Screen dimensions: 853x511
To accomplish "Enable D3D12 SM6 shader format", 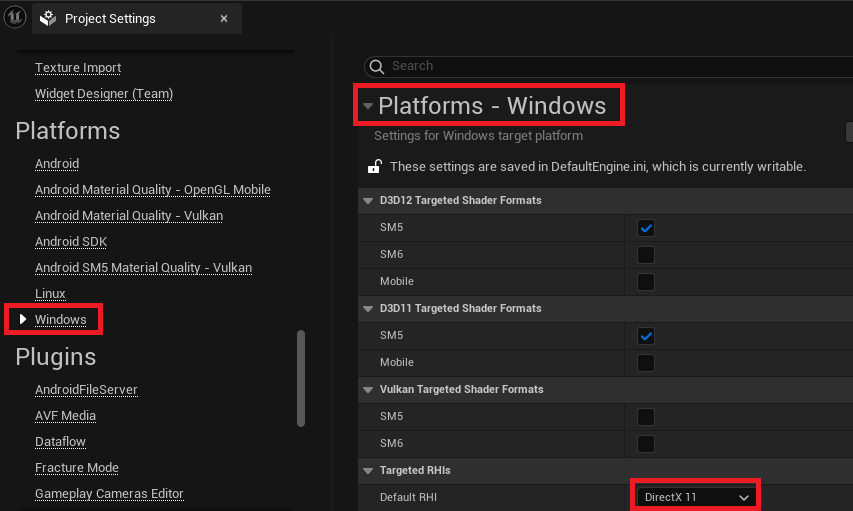I will click(x=646, y=255).
